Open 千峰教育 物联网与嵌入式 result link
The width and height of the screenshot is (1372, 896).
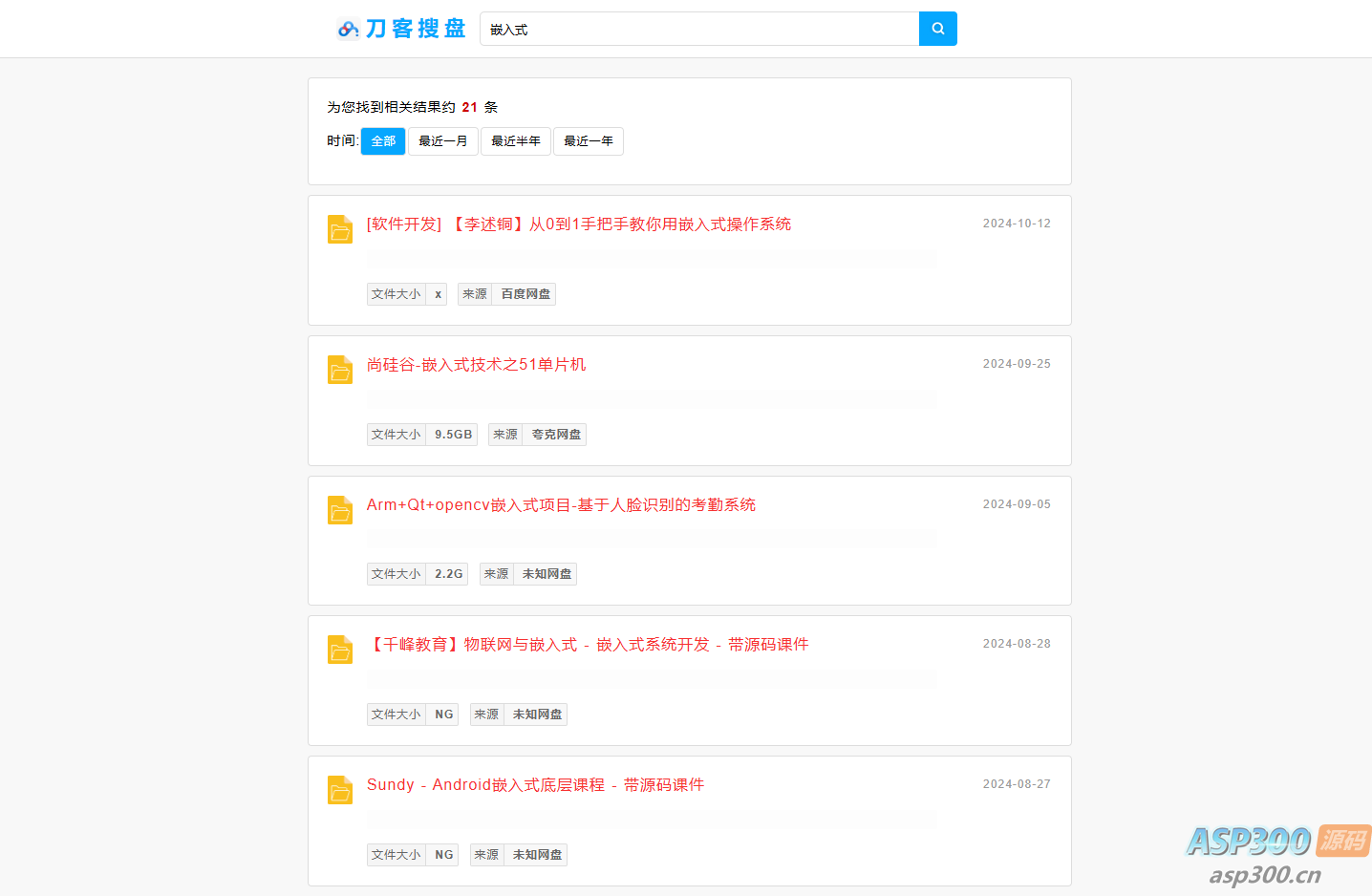point(588,645)
